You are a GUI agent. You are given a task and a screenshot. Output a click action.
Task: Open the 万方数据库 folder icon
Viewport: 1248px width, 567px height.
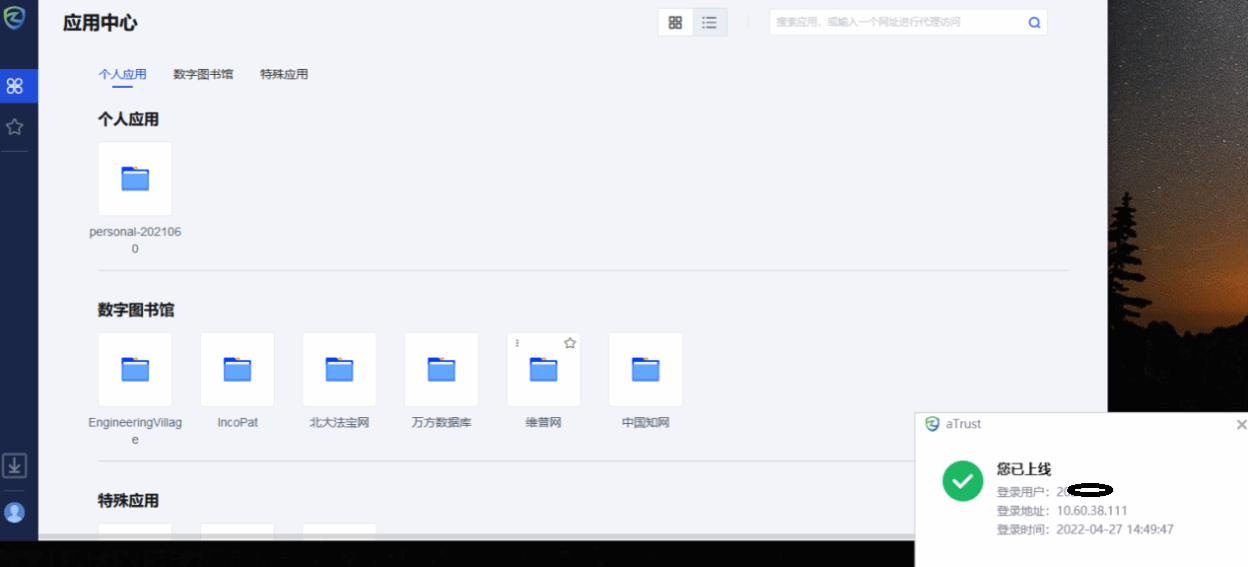pos(441,370)
